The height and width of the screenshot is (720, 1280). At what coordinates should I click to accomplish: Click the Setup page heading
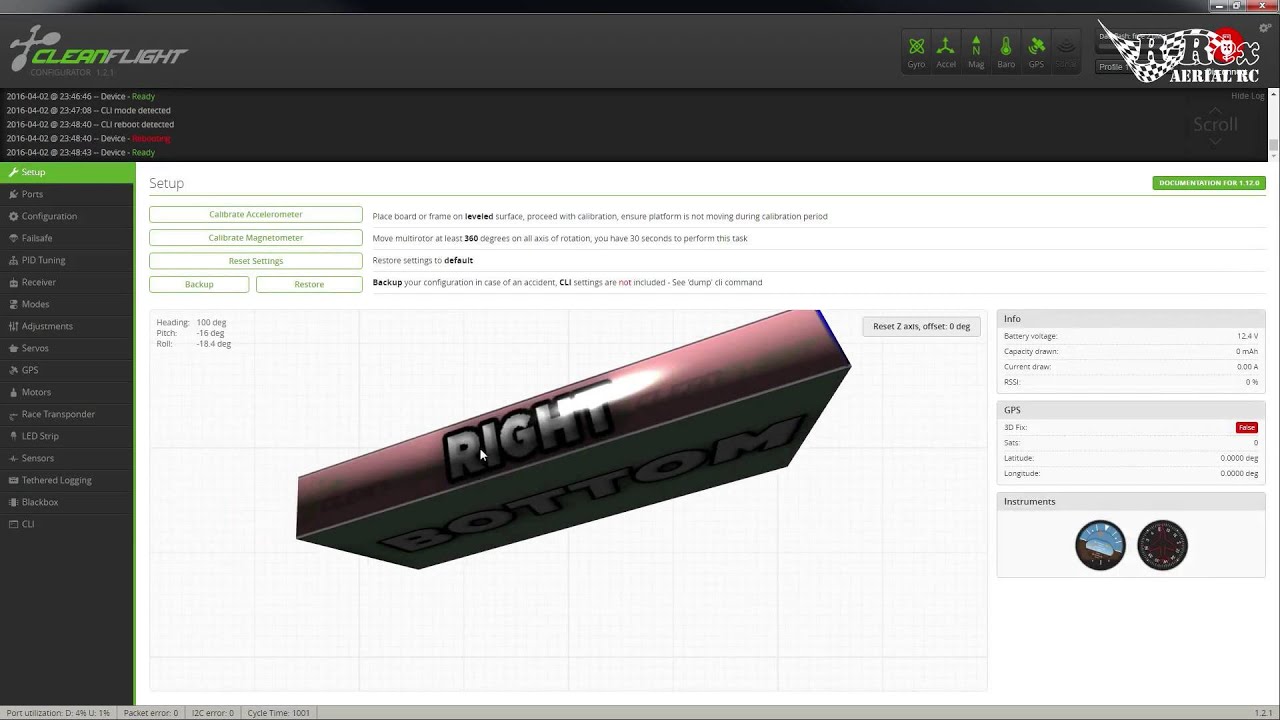[x=166, y=183]
